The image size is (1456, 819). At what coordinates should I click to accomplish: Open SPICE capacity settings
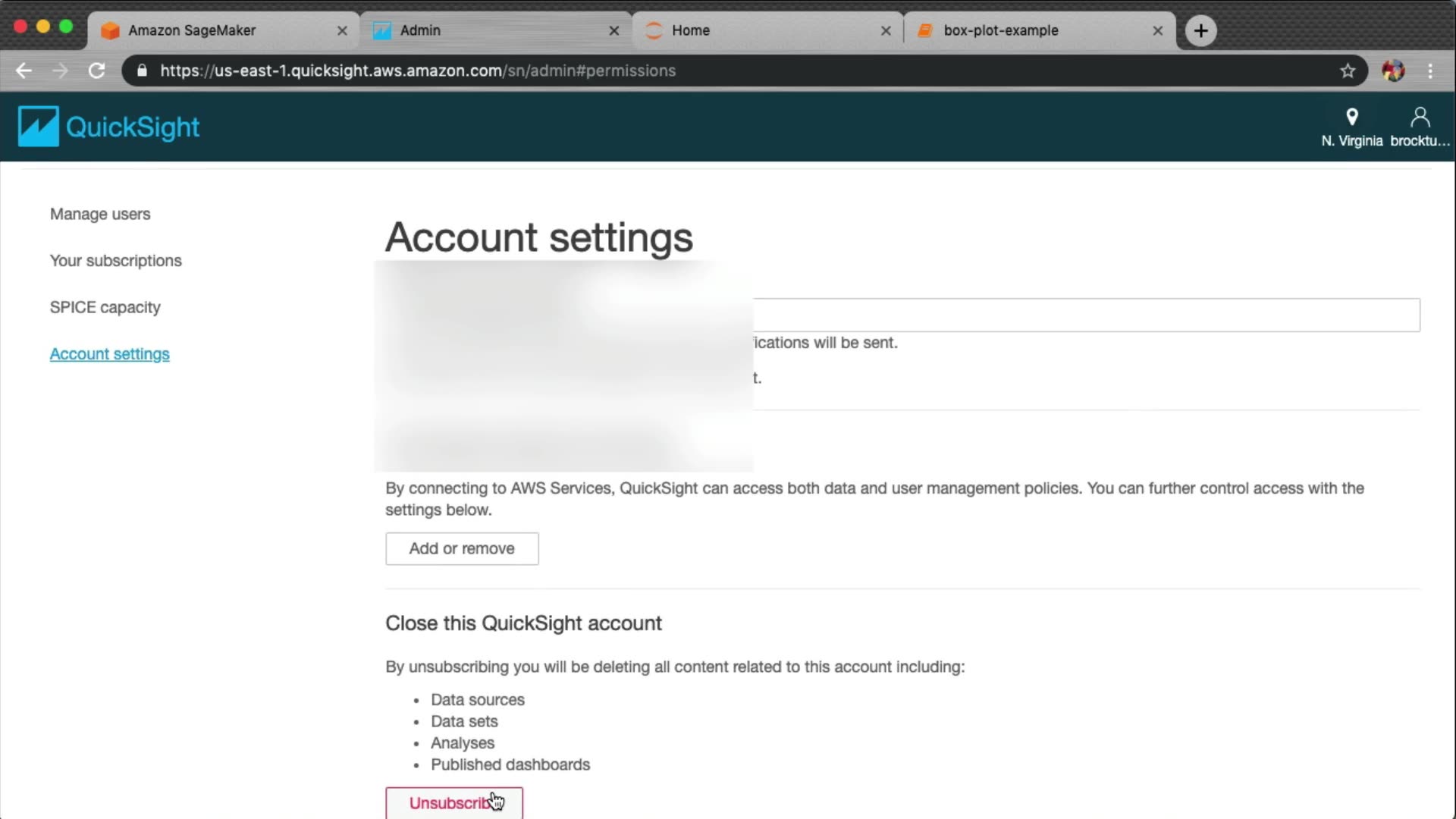click(105, 307)
